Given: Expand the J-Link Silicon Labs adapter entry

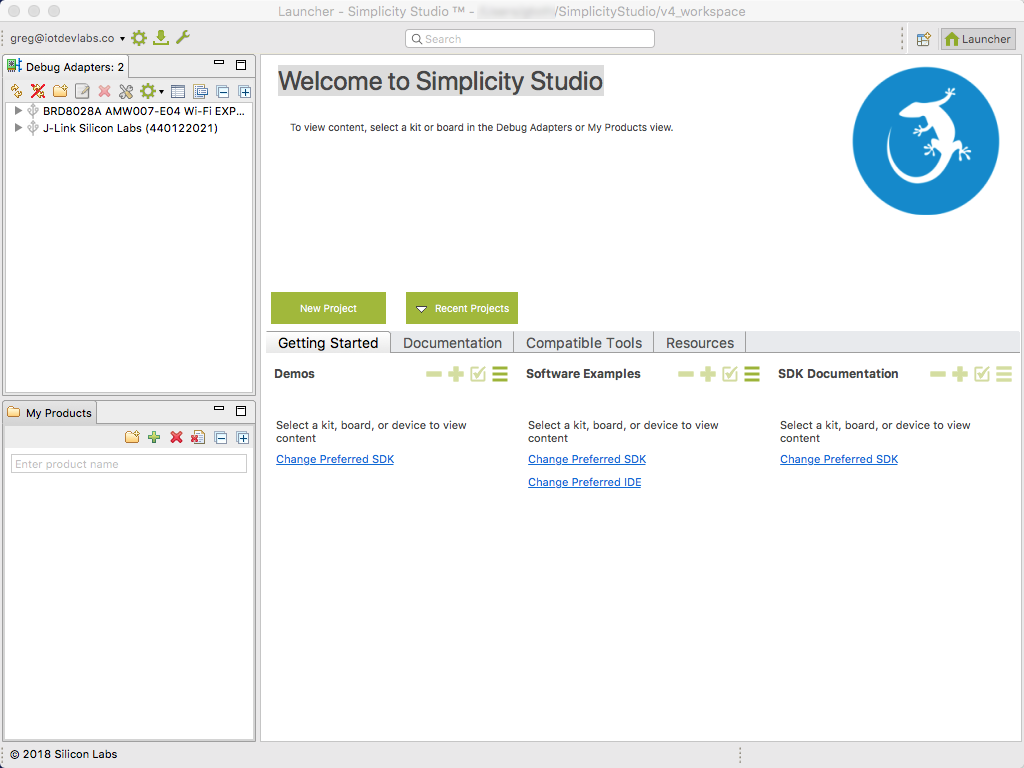Looking at the screenshot, I should point(17,127).
